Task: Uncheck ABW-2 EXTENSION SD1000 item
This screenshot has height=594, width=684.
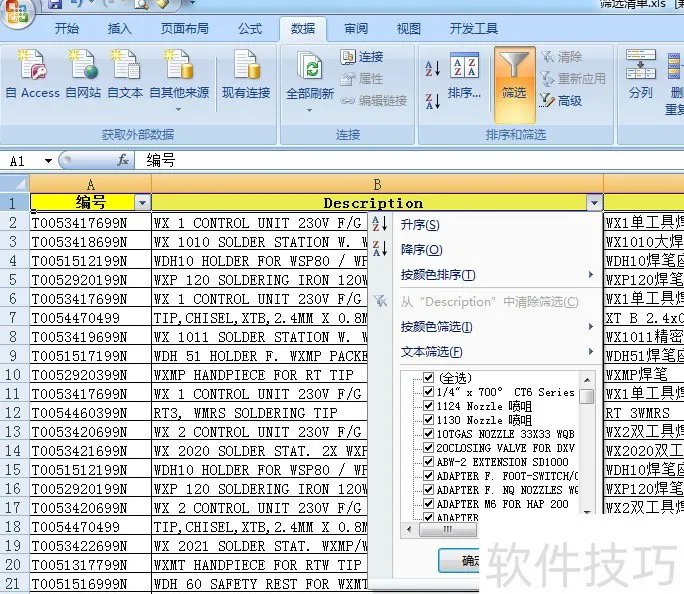Action: pos(428,461)
